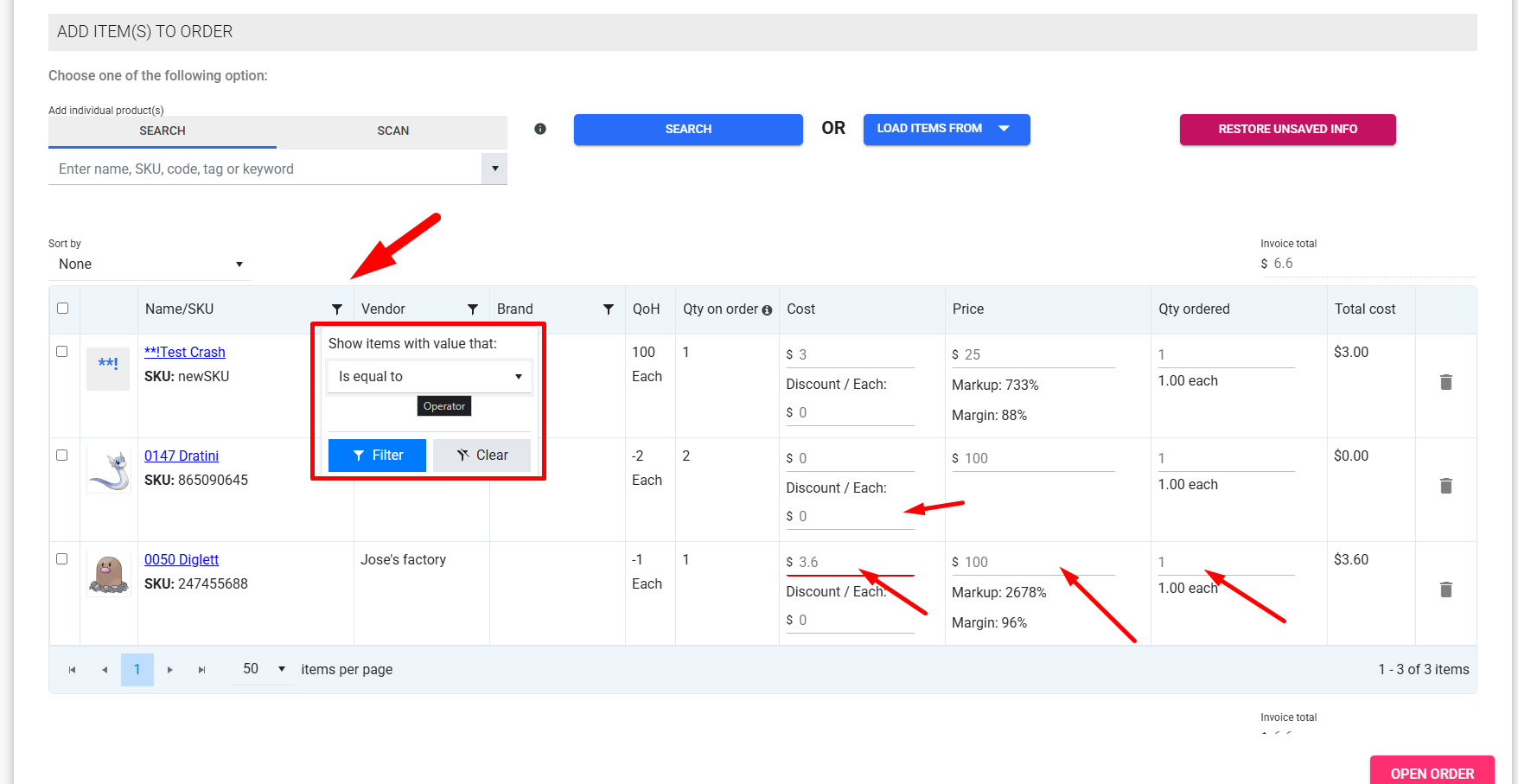Select the SEARCH tab under Add individual products
This screenshot has width=1518, height=784.
pos(163,131)
